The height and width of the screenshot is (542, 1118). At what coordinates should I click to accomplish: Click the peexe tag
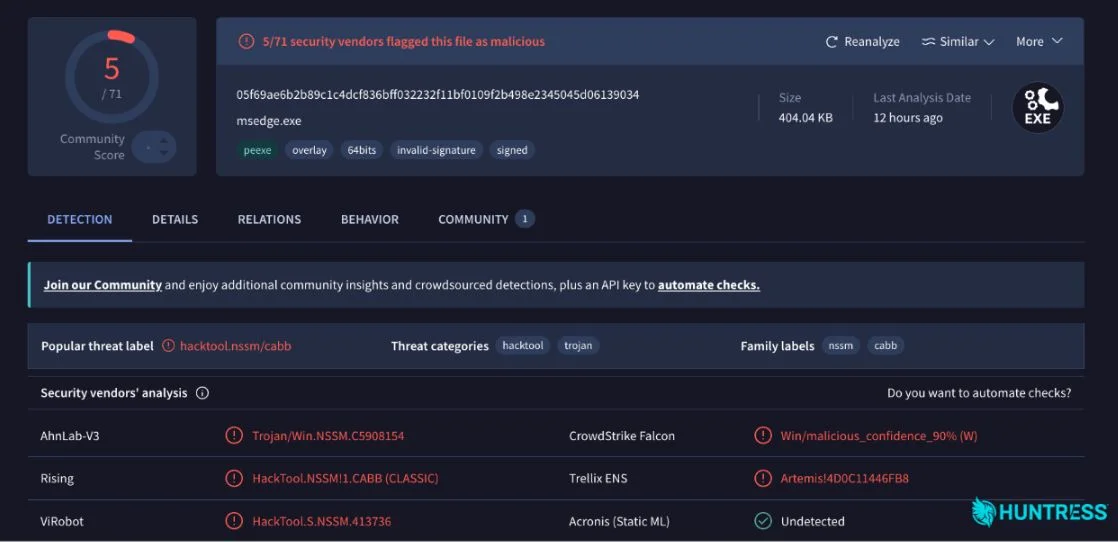pos(257,150)
